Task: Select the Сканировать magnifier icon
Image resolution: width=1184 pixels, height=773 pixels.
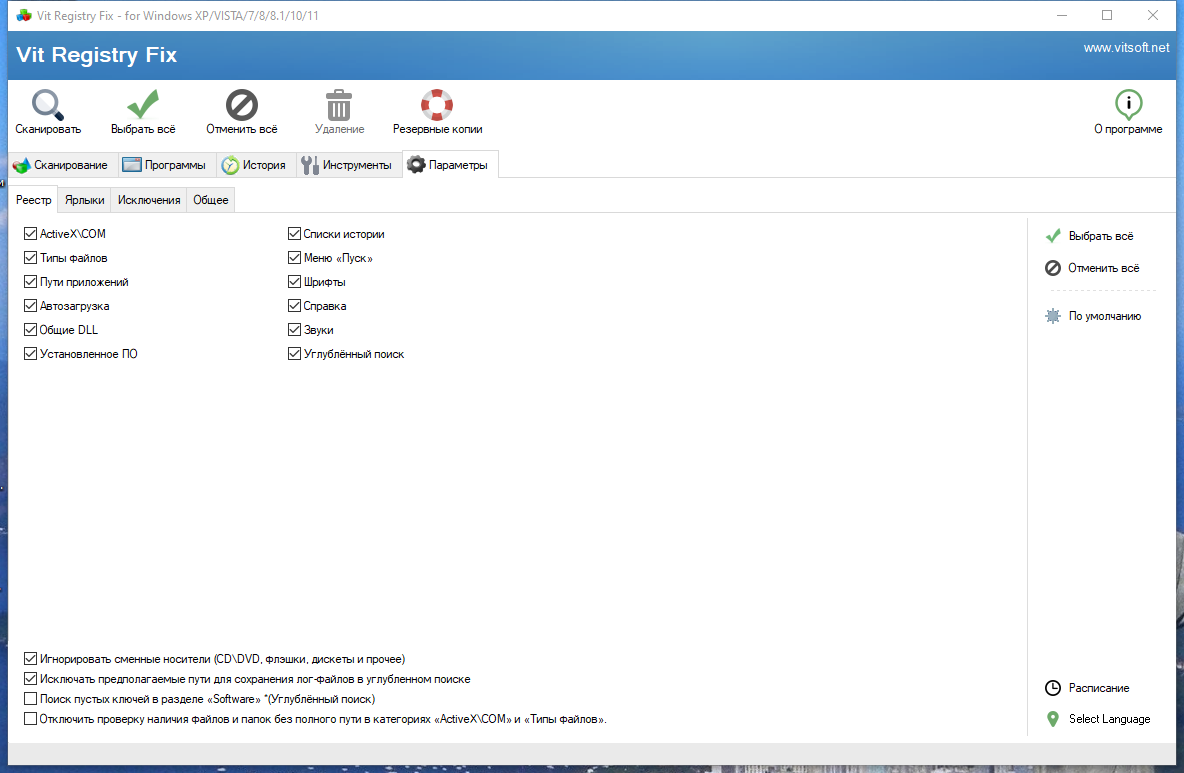Action: [47, 103]
